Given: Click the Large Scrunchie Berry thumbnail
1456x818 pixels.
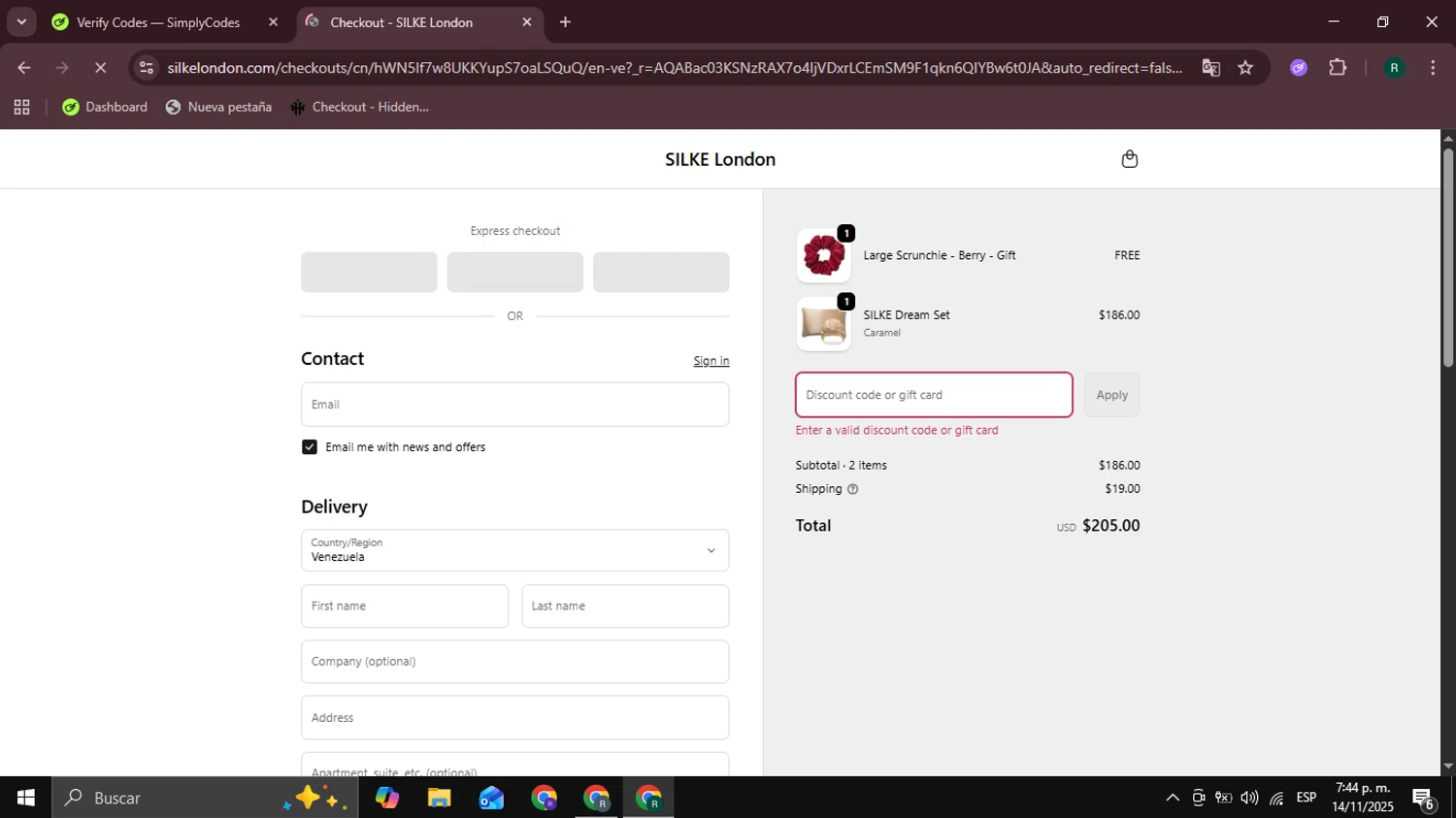Looking at the screenshot, I should pyautogui.click(x=823, y=256).
